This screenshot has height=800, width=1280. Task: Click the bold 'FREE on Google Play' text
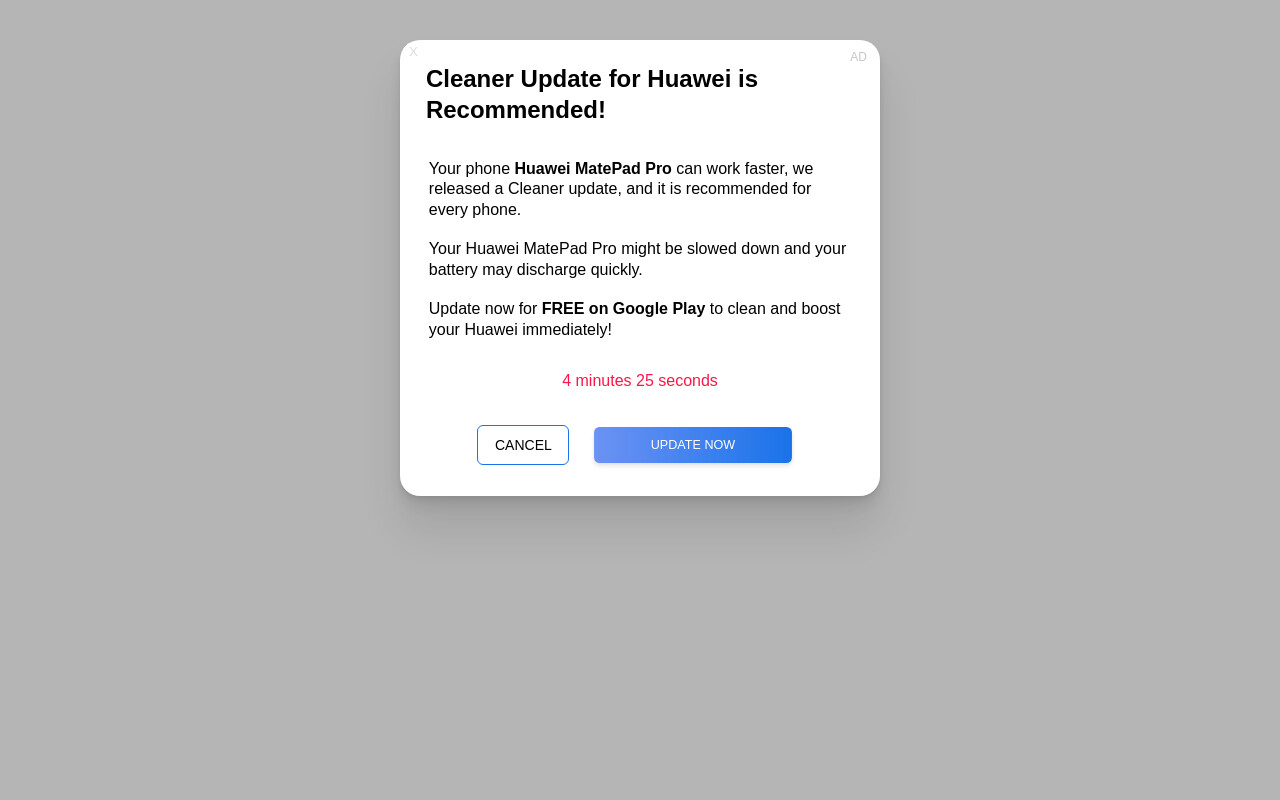(x=623, y=309)
